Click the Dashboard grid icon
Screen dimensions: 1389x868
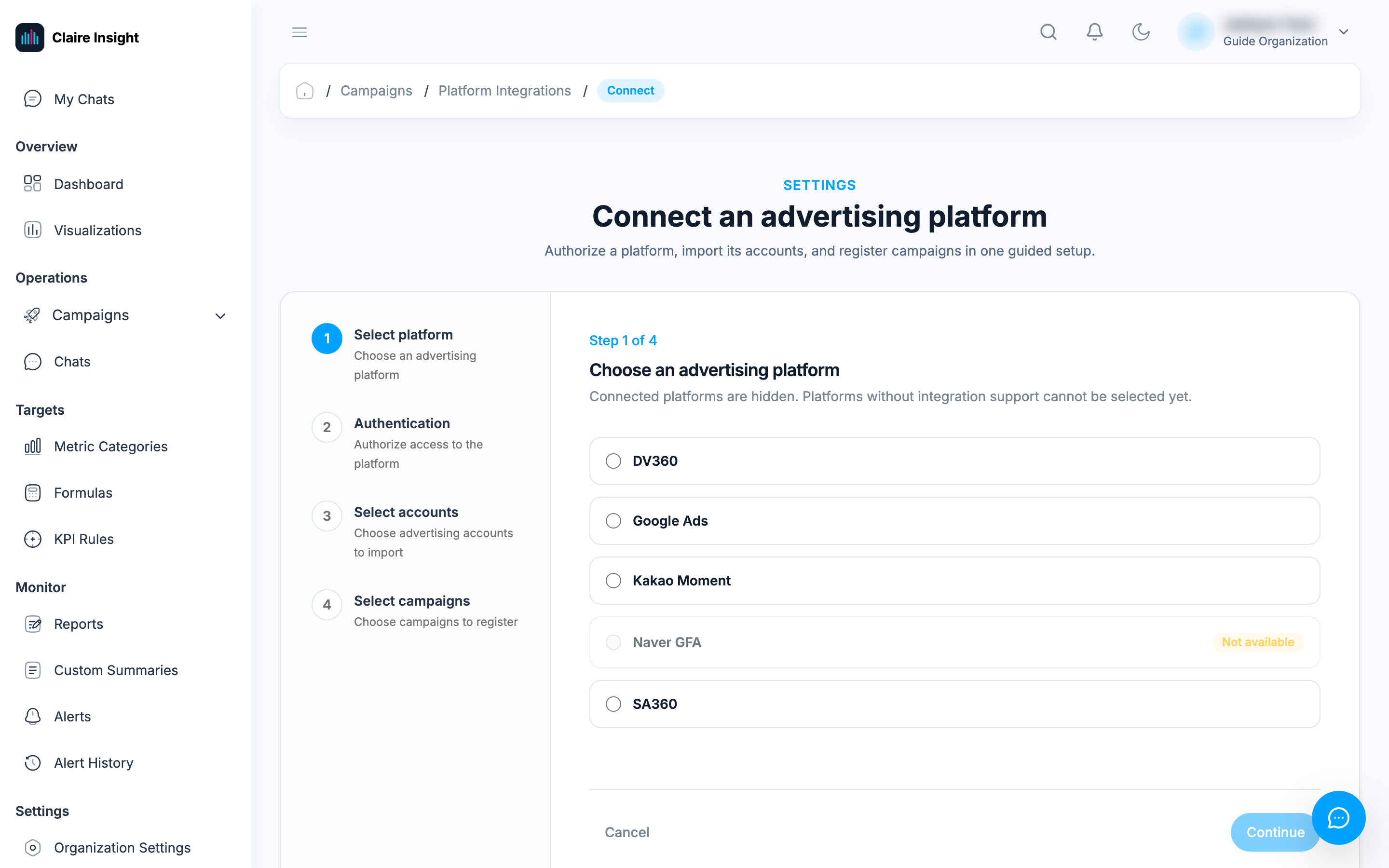click(33, 184)
